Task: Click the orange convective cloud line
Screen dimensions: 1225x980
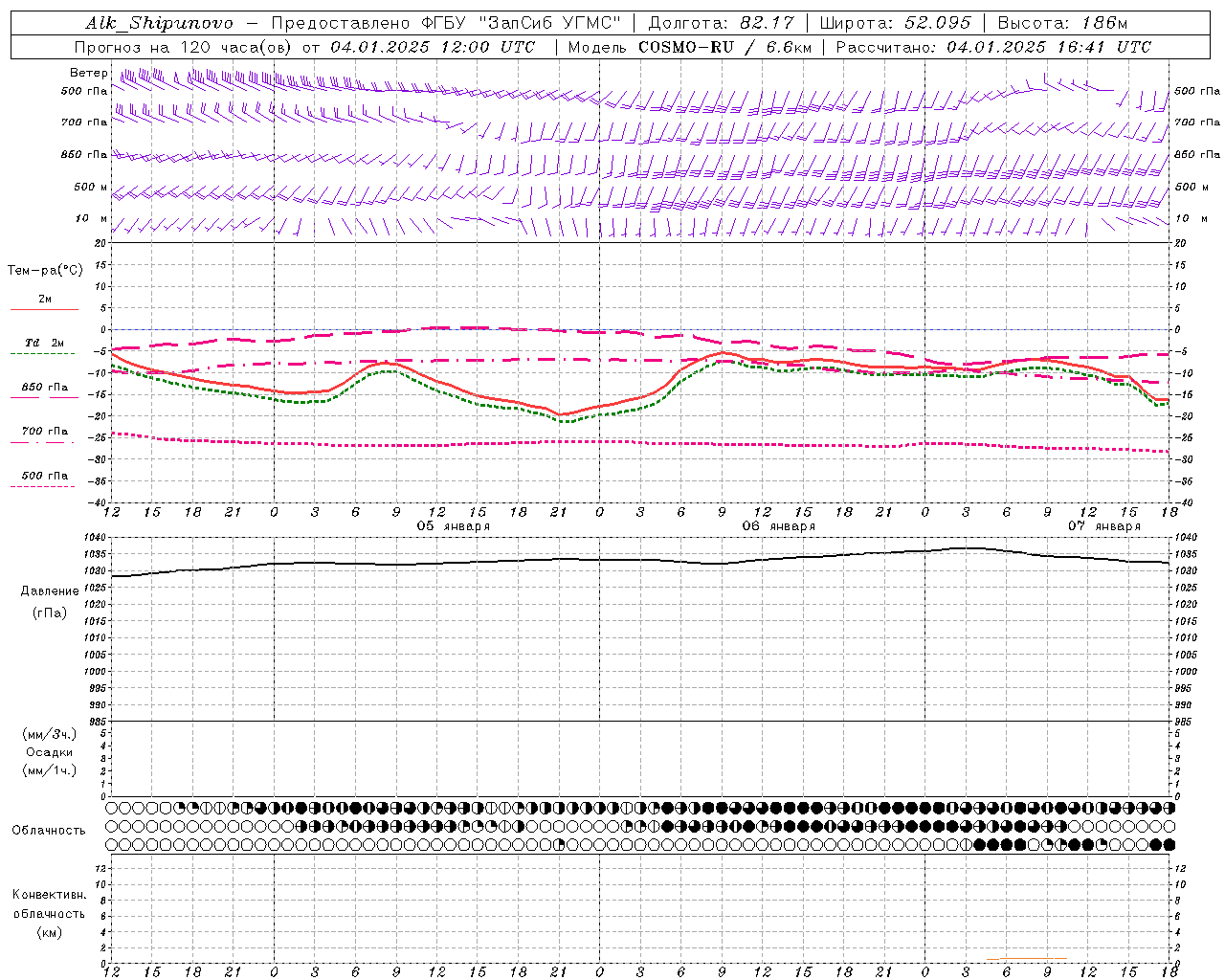Action: point(1026,959)
